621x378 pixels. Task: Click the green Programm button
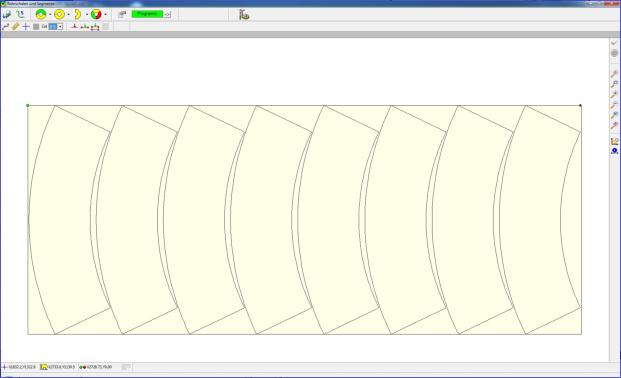coord(147,14)
